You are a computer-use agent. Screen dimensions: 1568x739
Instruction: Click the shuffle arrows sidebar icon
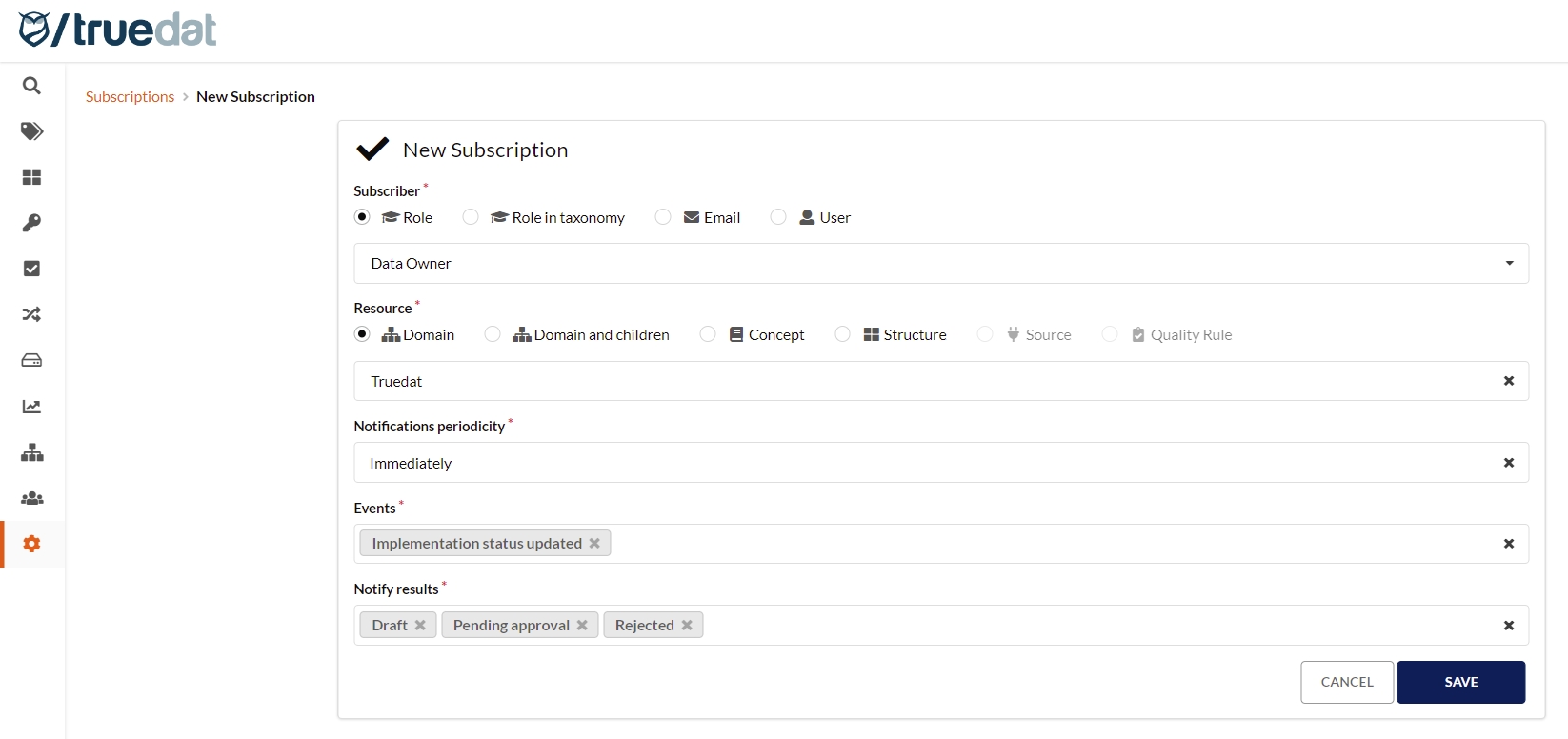click(31, 314)
